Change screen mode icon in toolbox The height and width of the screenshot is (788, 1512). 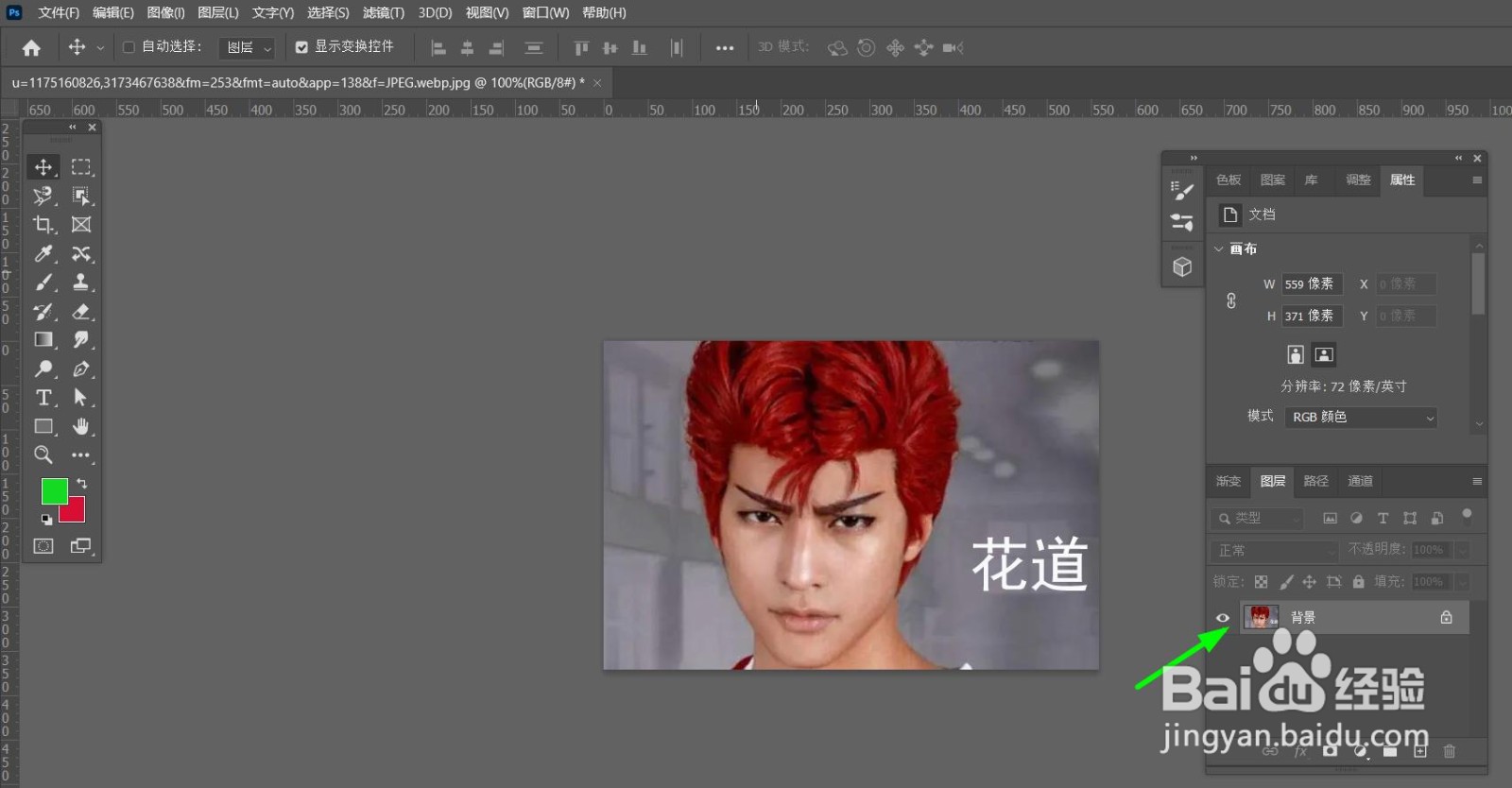pyautogui.click(x=81, y=546)
